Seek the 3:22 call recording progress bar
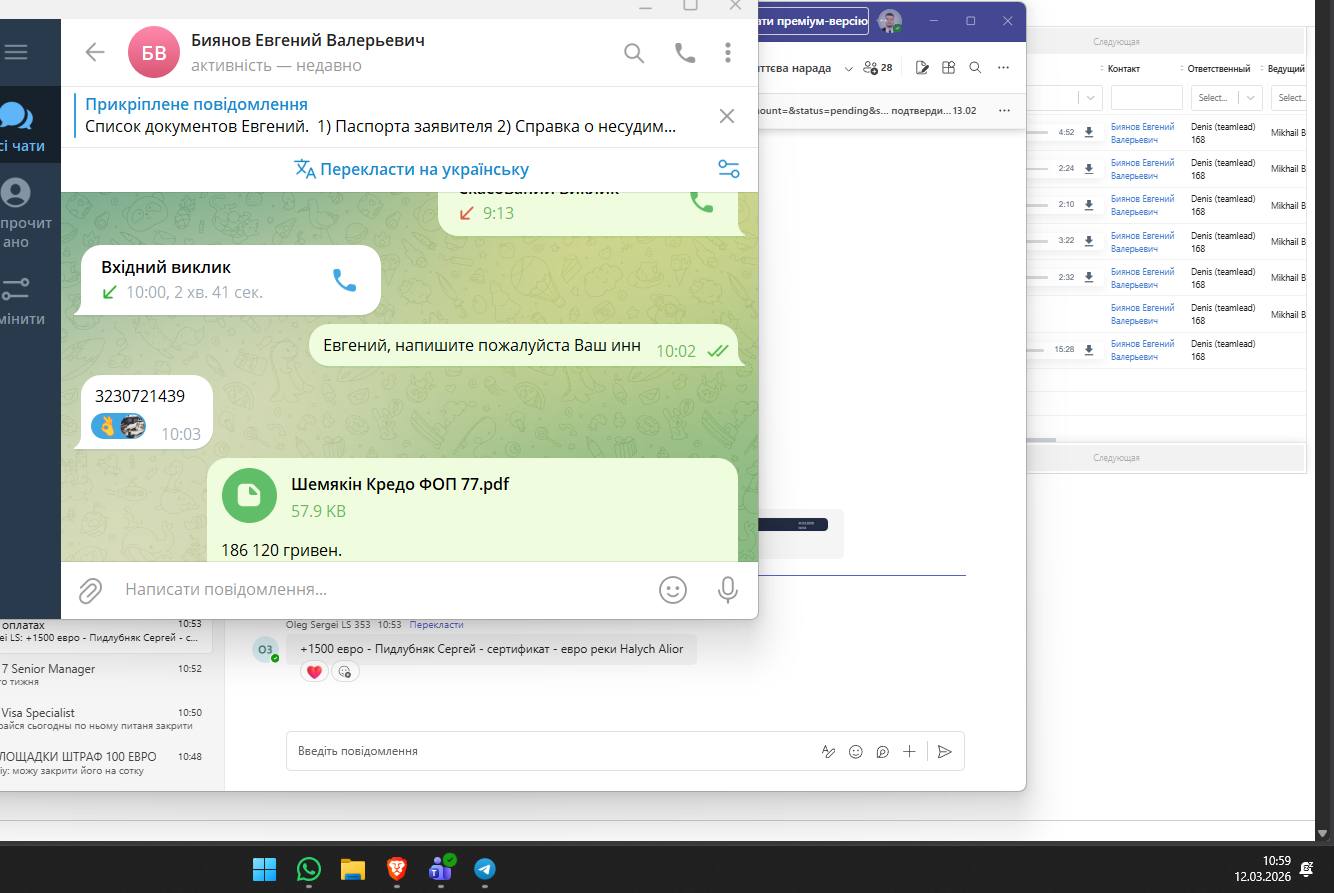The image size is (1334, 893). click(1039, 241)
